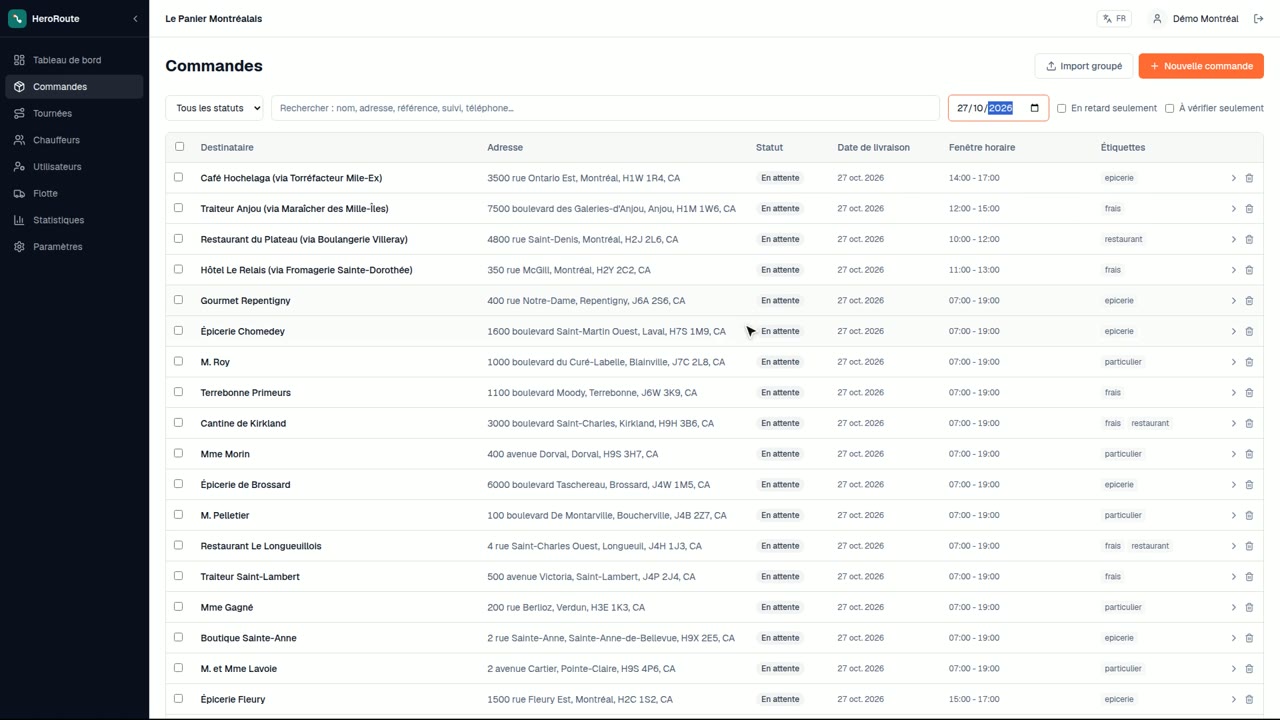Delete the M. Pelletier order
The width and height of the screenshot is (1280, 720).
pyautogui.click(x=1249, y=515)
